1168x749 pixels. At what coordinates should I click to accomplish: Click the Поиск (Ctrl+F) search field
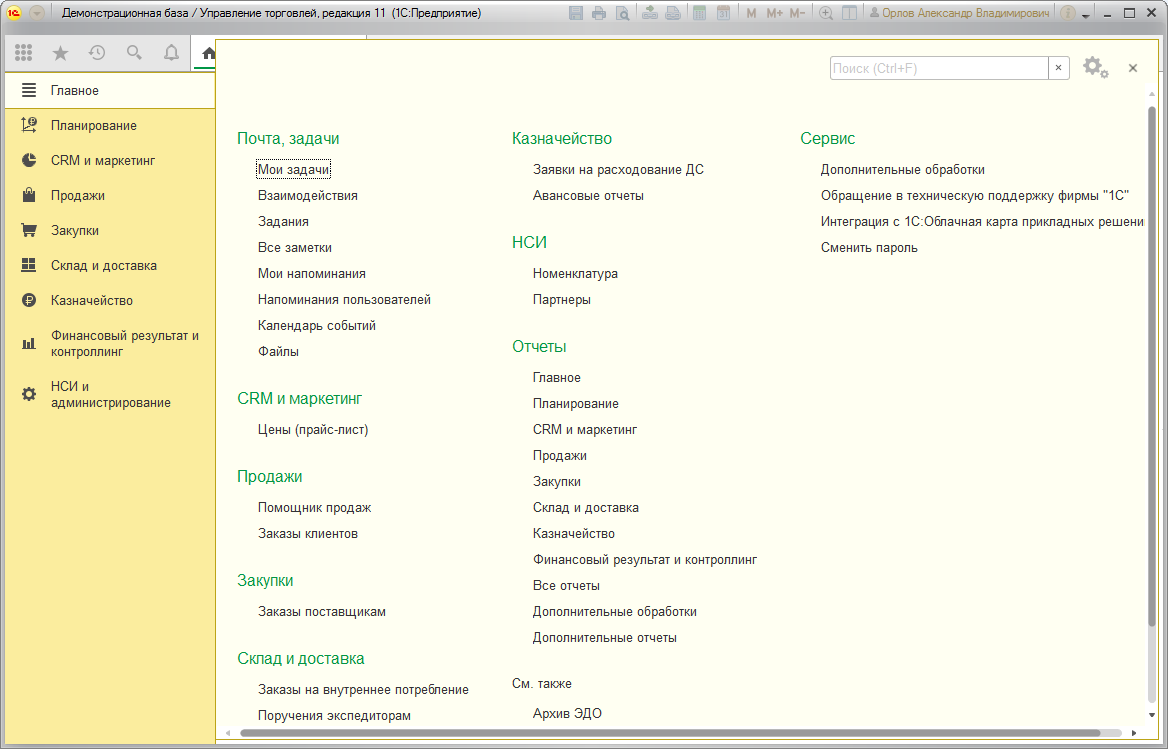[x=939, y=68]
